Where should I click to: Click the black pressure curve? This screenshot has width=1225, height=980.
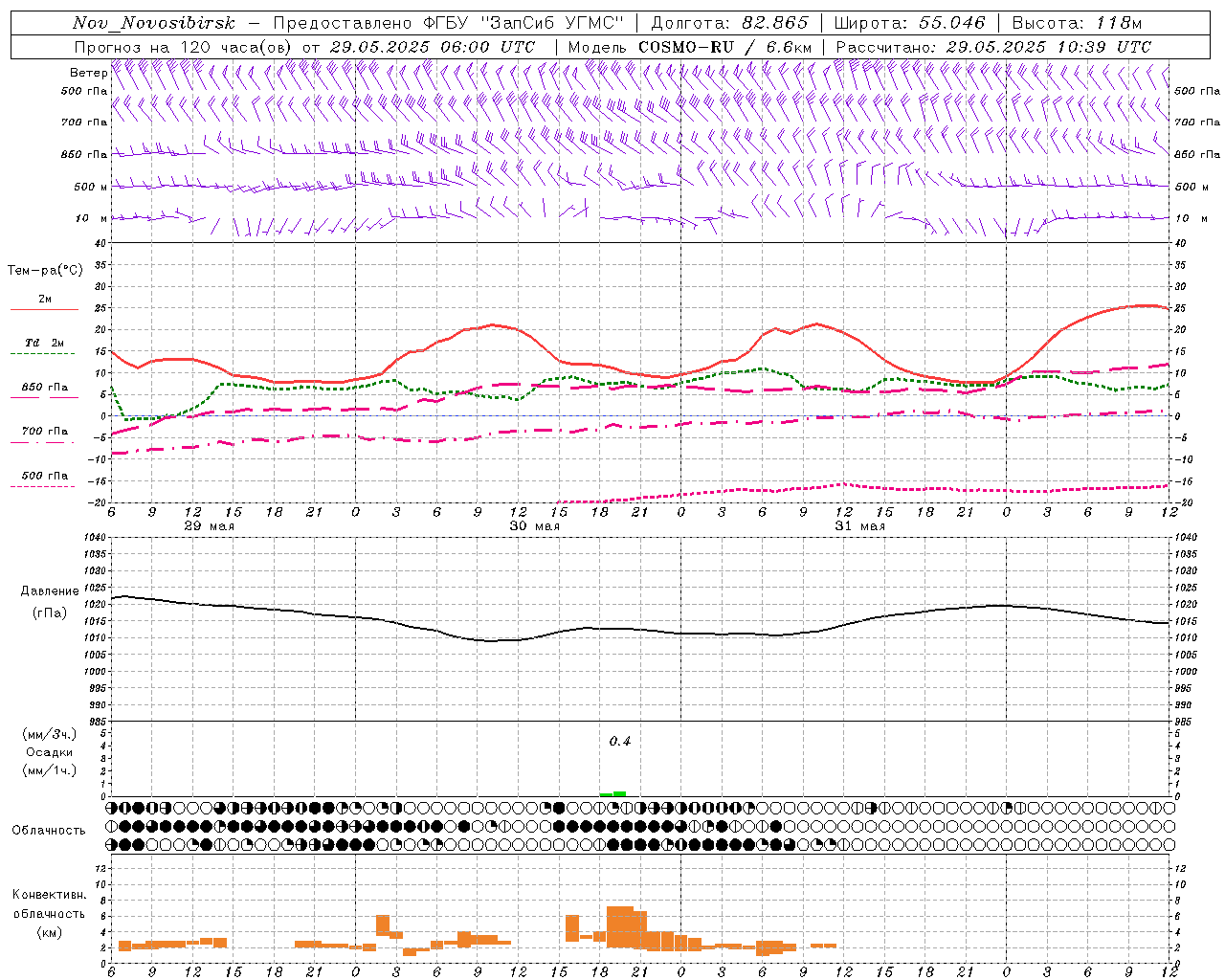639,629
